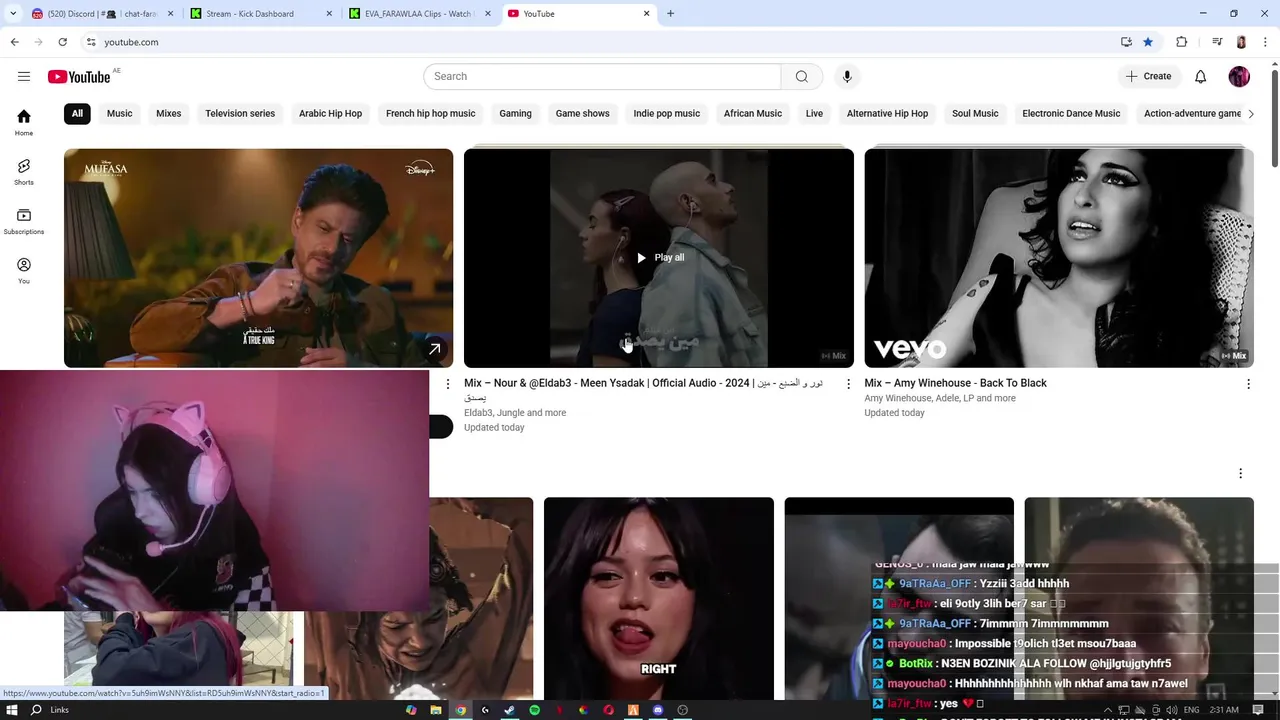Viewport: 1280px width, 720px height.
Task: Click the Create button
Action: click(x=1148, y=76)
